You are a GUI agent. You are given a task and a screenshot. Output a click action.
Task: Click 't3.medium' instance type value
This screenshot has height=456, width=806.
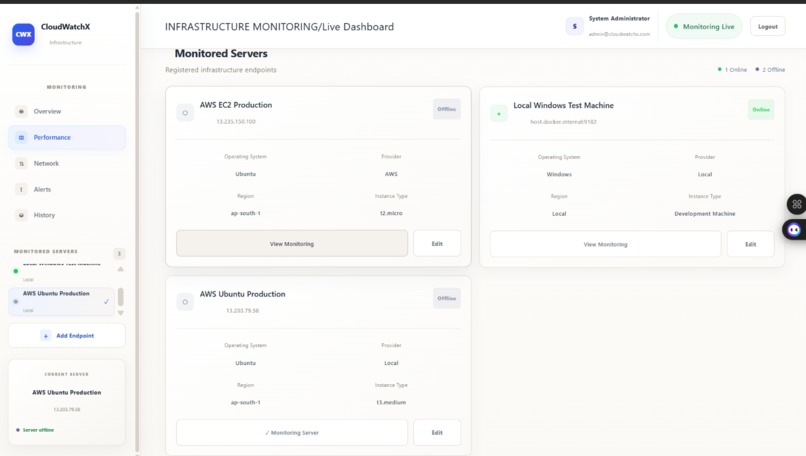tap(391, 402)
